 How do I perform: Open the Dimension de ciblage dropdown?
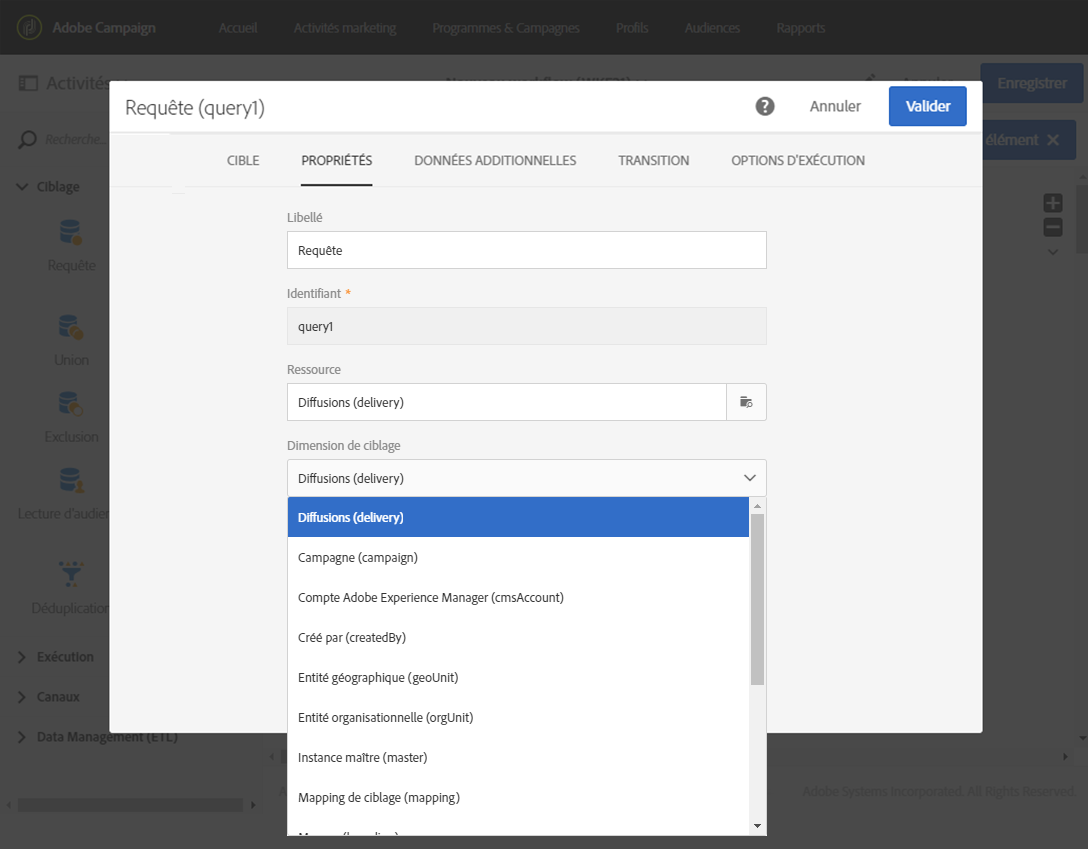tap(526, 478)
